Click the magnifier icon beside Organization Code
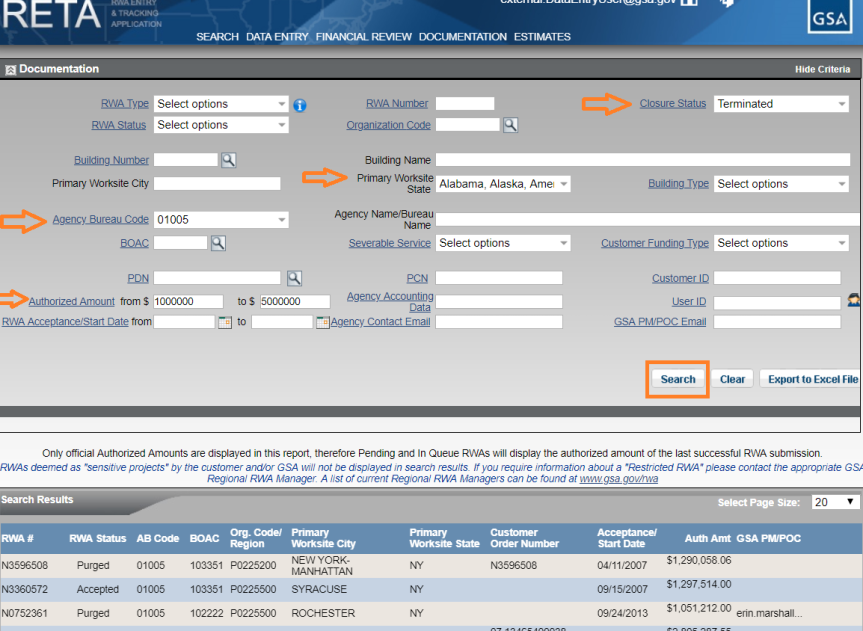Image resolution: width=863 pixels, height=631 pixels. coord(510,124)
